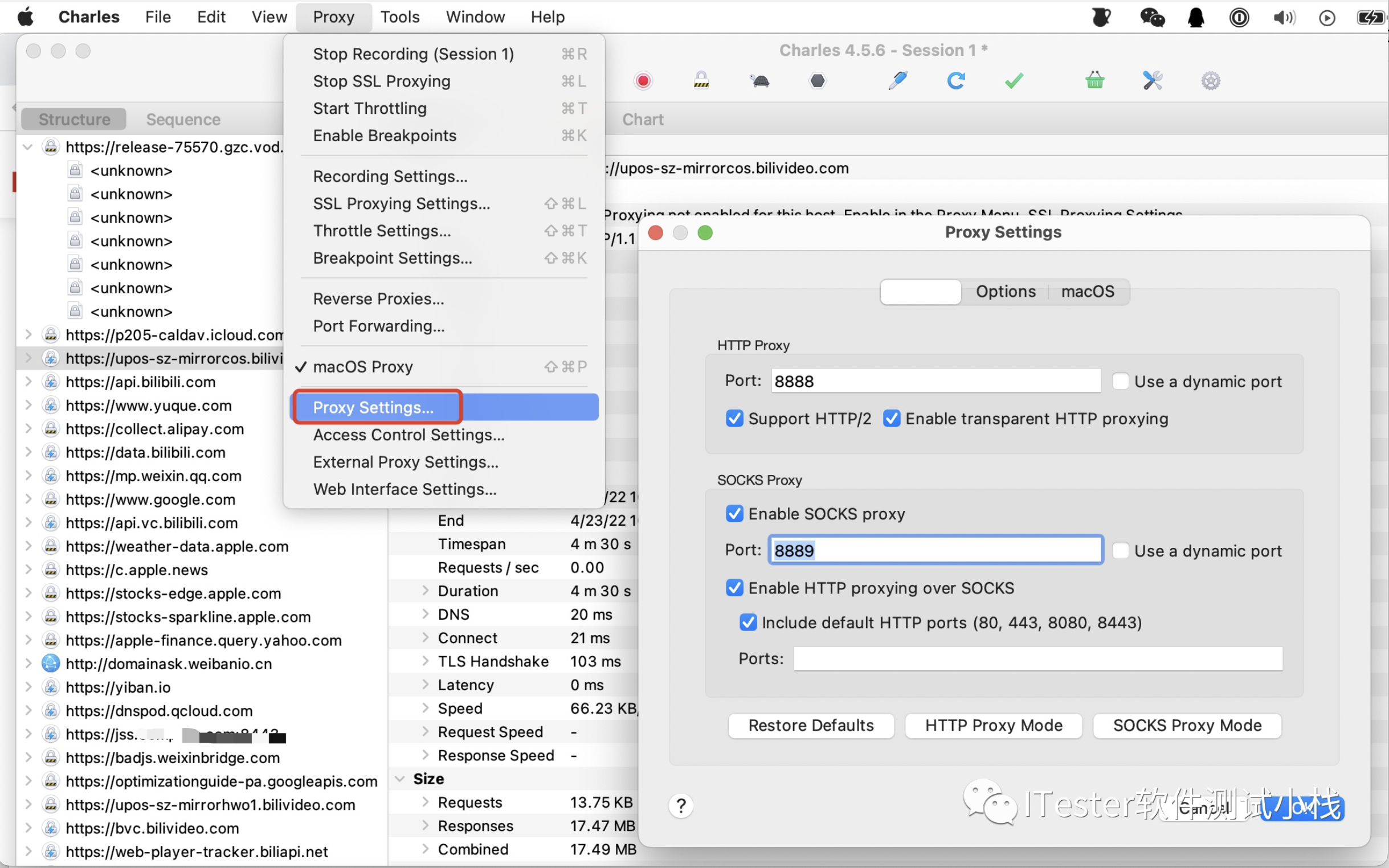The width and height of the screenshot is (1389, 868).
Task: Click SOCKS Proxy Mode button
Action: 1187,726
